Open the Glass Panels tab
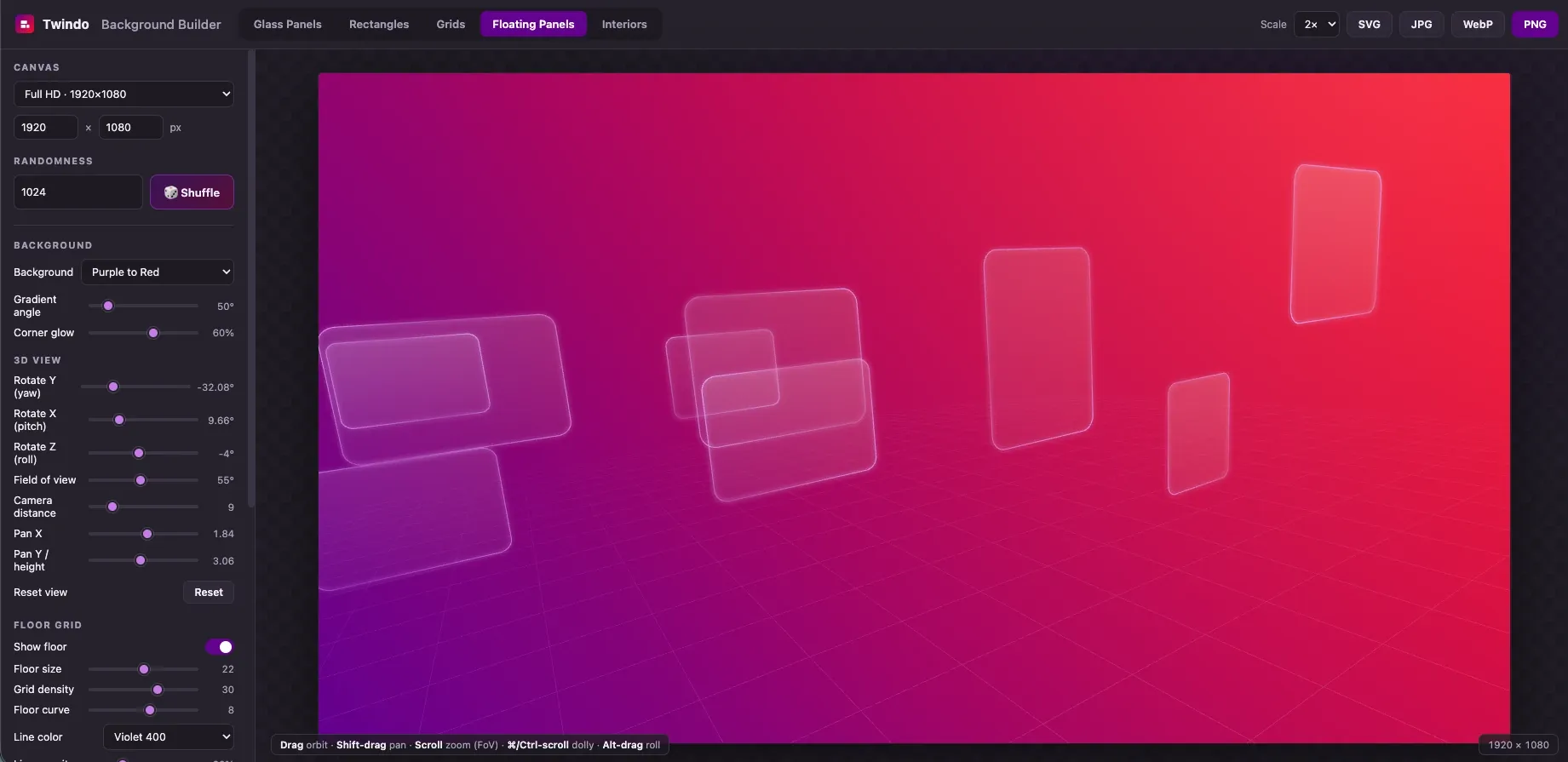Image resolution: width=1568 pixels, height=762 pixels. click(x=287, y=24)
